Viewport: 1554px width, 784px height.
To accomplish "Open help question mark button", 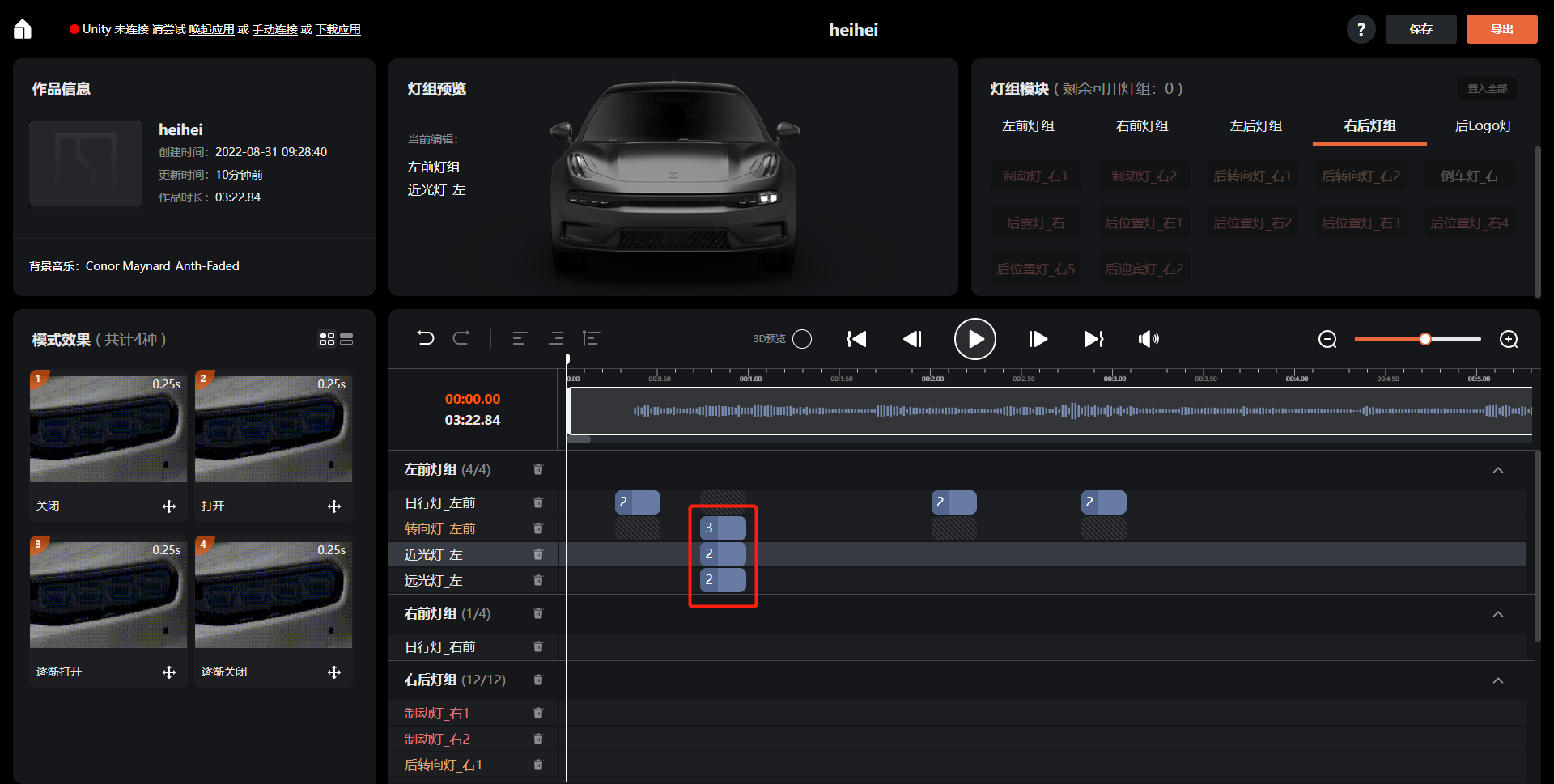I will pyautogui.click(x=1361, y=29).
